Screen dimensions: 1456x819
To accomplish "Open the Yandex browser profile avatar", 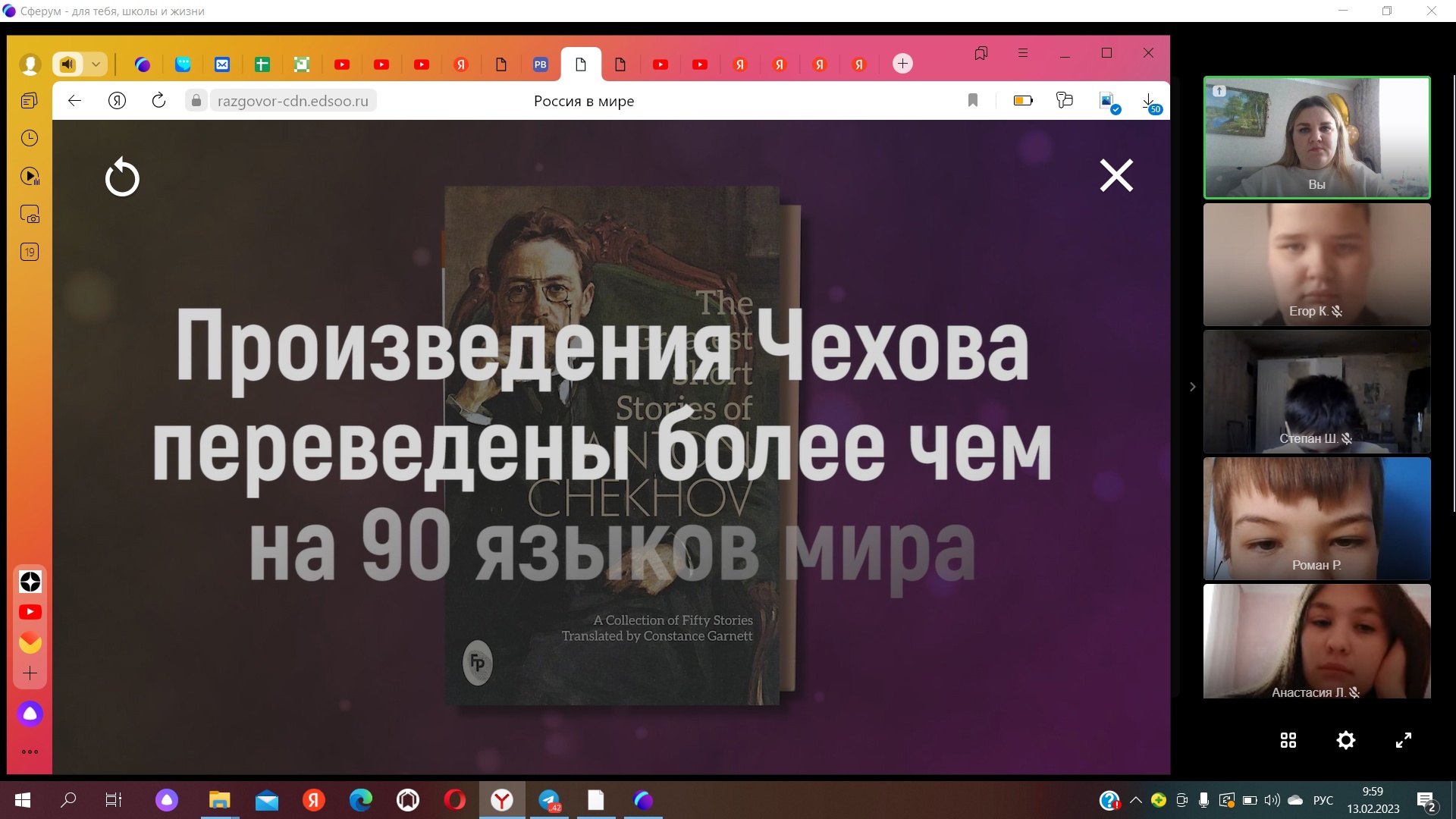I will (30, 64).
